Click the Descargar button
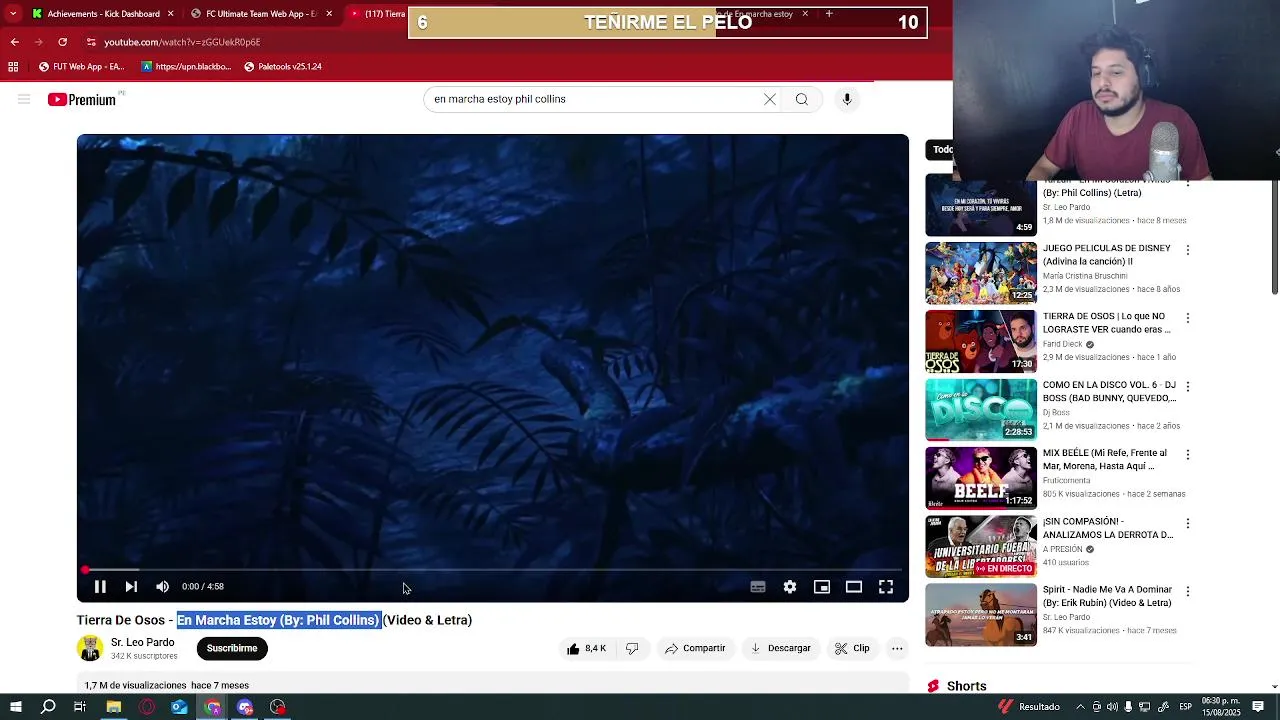This screenshot has width=1280, height=720. [x=781, y=648]
